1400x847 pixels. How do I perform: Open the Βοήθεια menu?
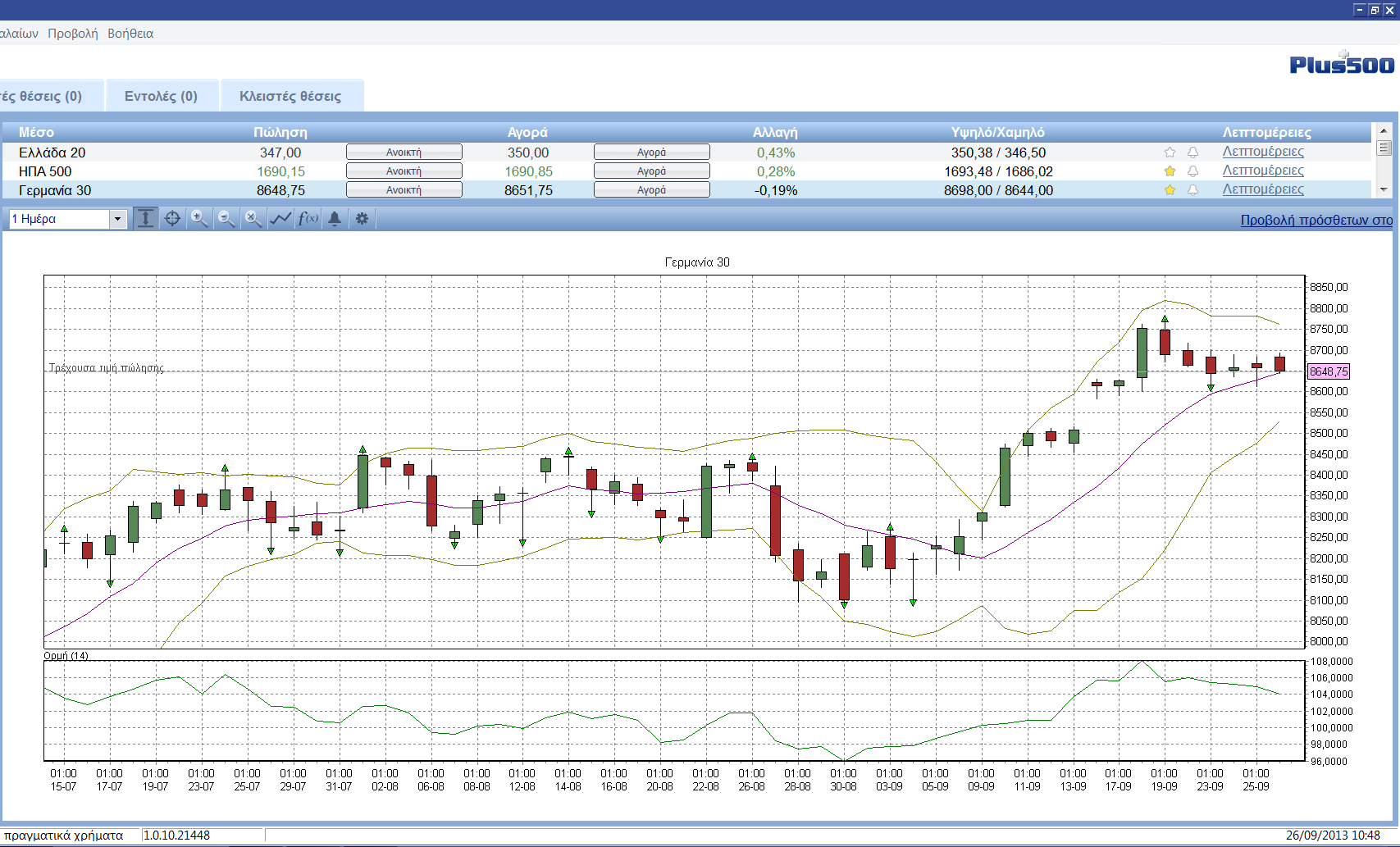point(130,34)
